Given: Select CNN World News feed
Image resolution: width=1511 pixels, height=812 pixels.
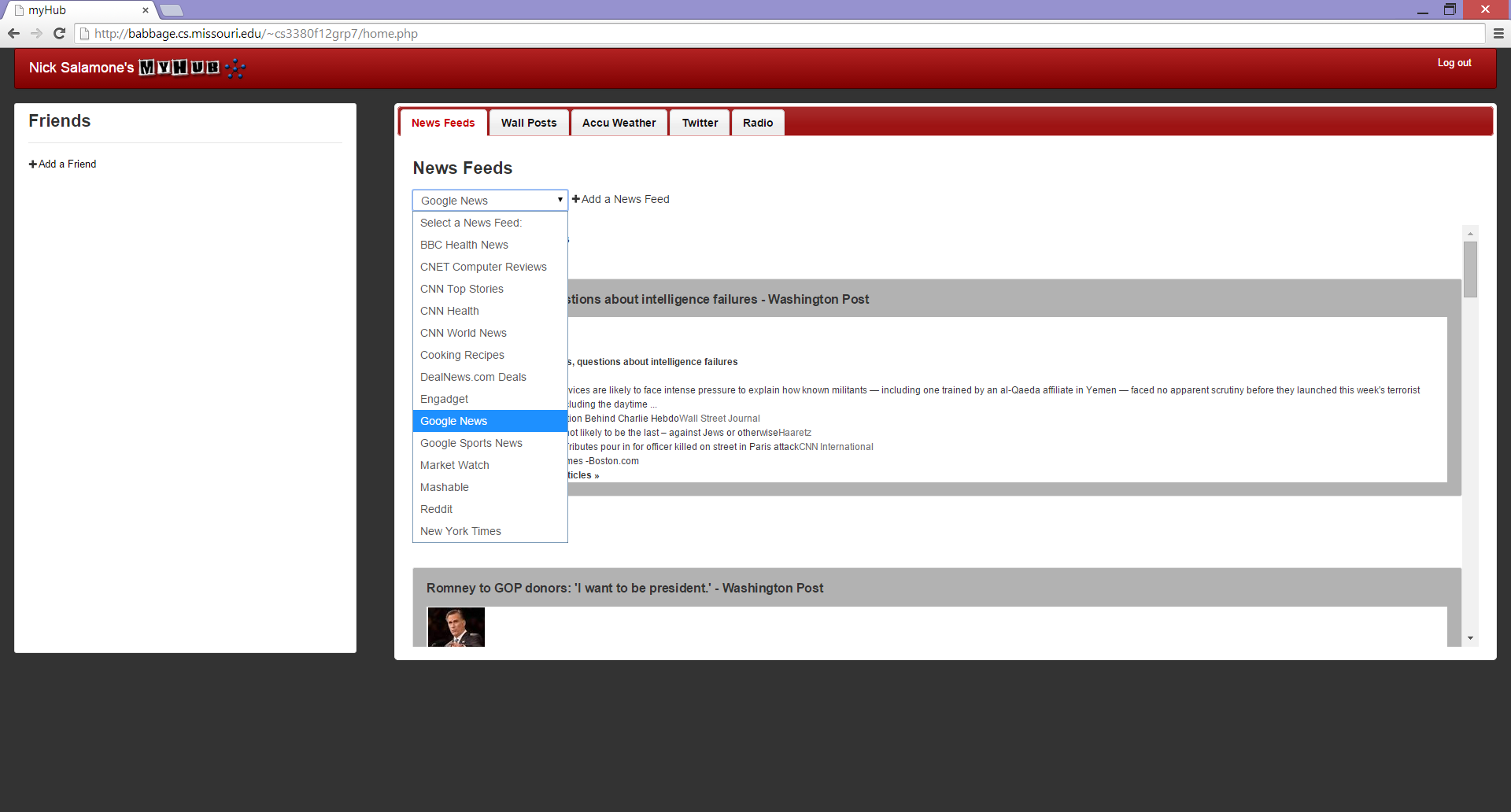Looking at the screenshot, I should click(x=490, y=333).
